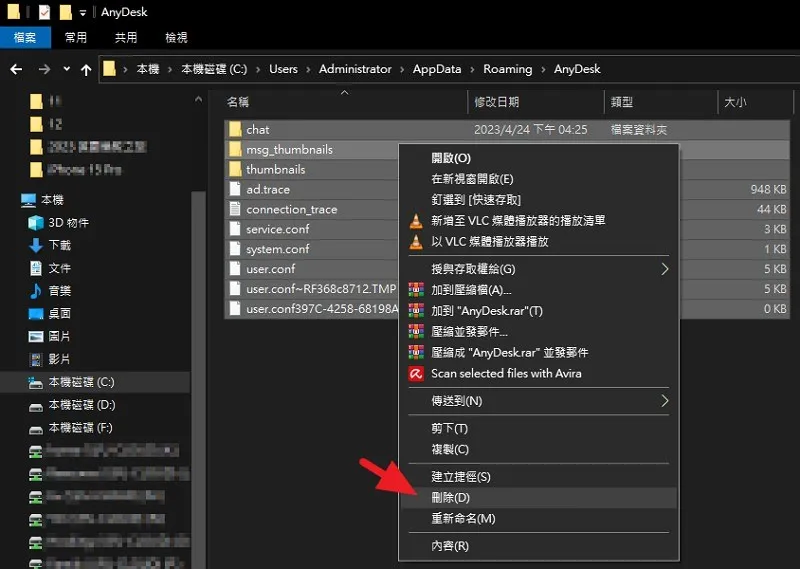Open the 檔案 ribbon tab
Screen dimensions: 800x569
tap(25, 37)
